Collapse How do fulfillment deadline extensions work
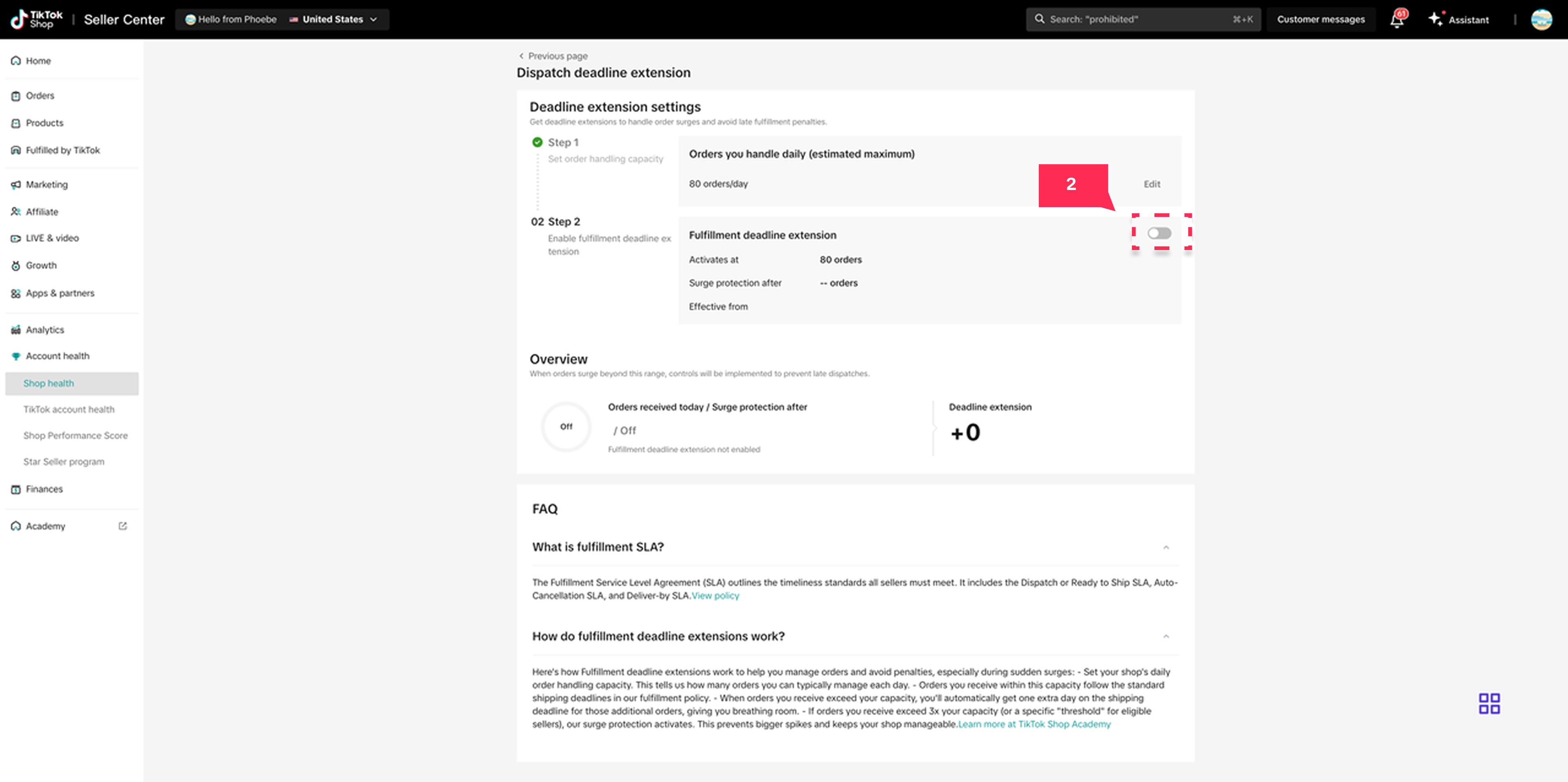The image size is (1568, 782). [1166, 637]
